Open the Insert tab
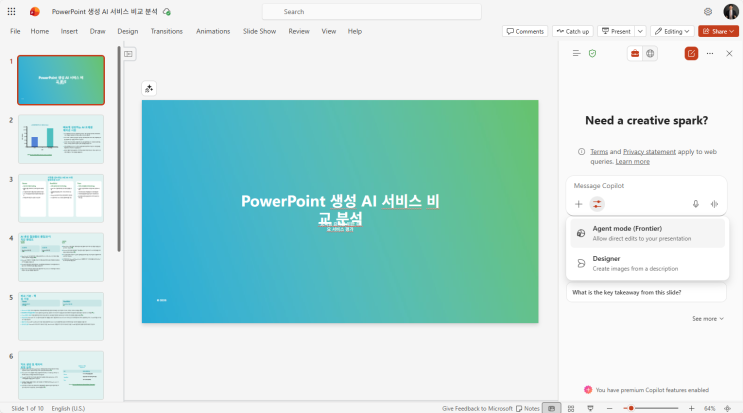 point(69,31)
